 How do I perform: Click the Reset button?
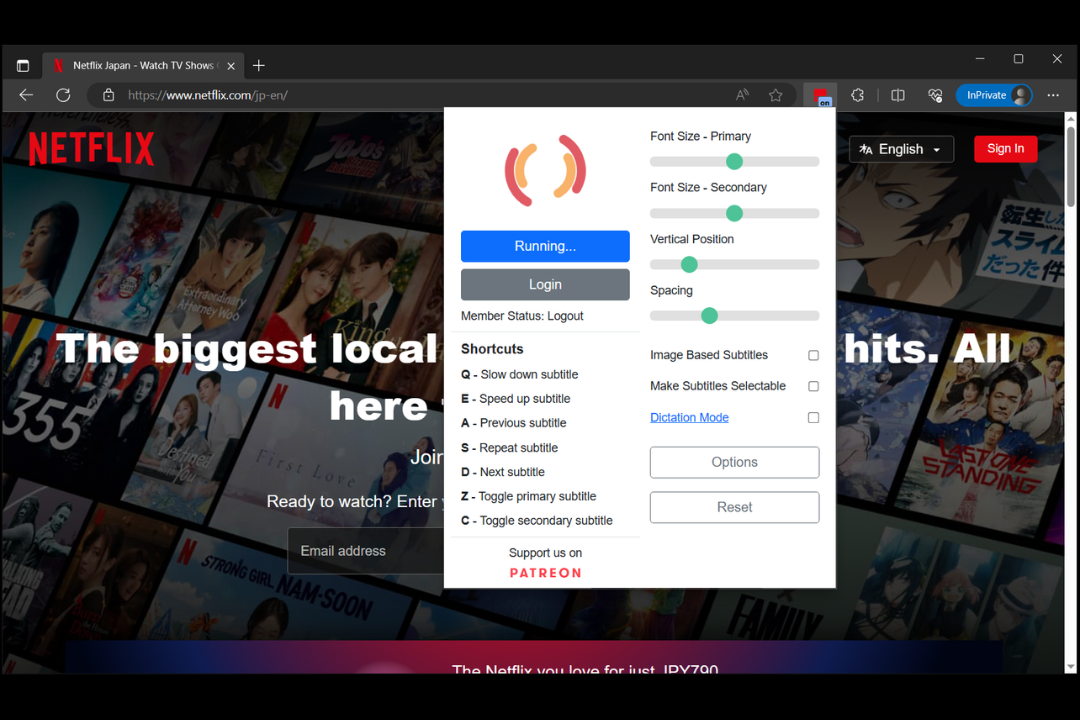[734, 507]
